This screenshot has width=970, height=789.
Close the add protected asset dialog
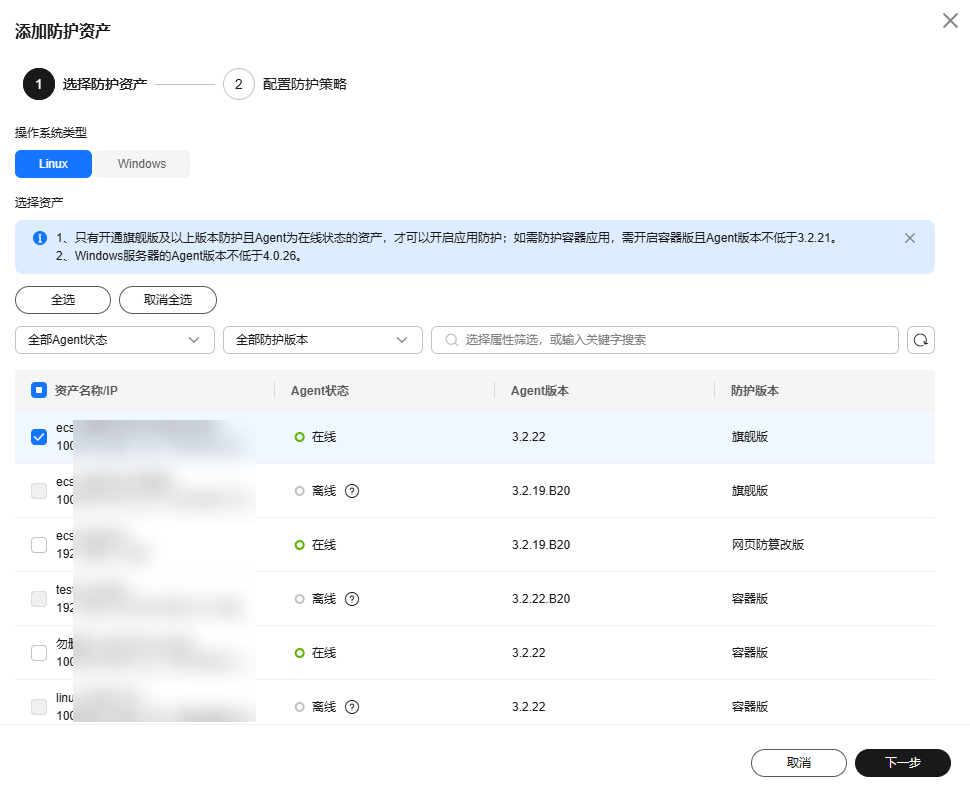pos(950,21)
